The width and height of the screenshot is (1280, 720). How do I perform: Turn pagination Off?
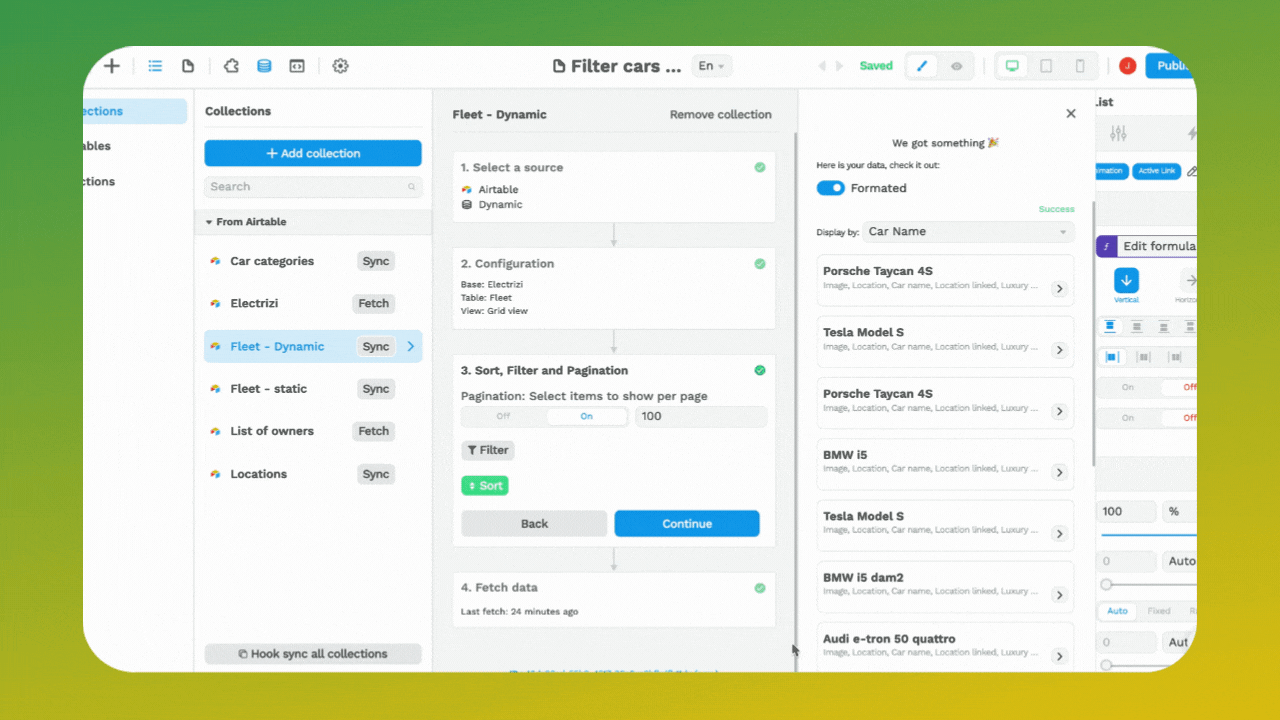tap(503, 416)
